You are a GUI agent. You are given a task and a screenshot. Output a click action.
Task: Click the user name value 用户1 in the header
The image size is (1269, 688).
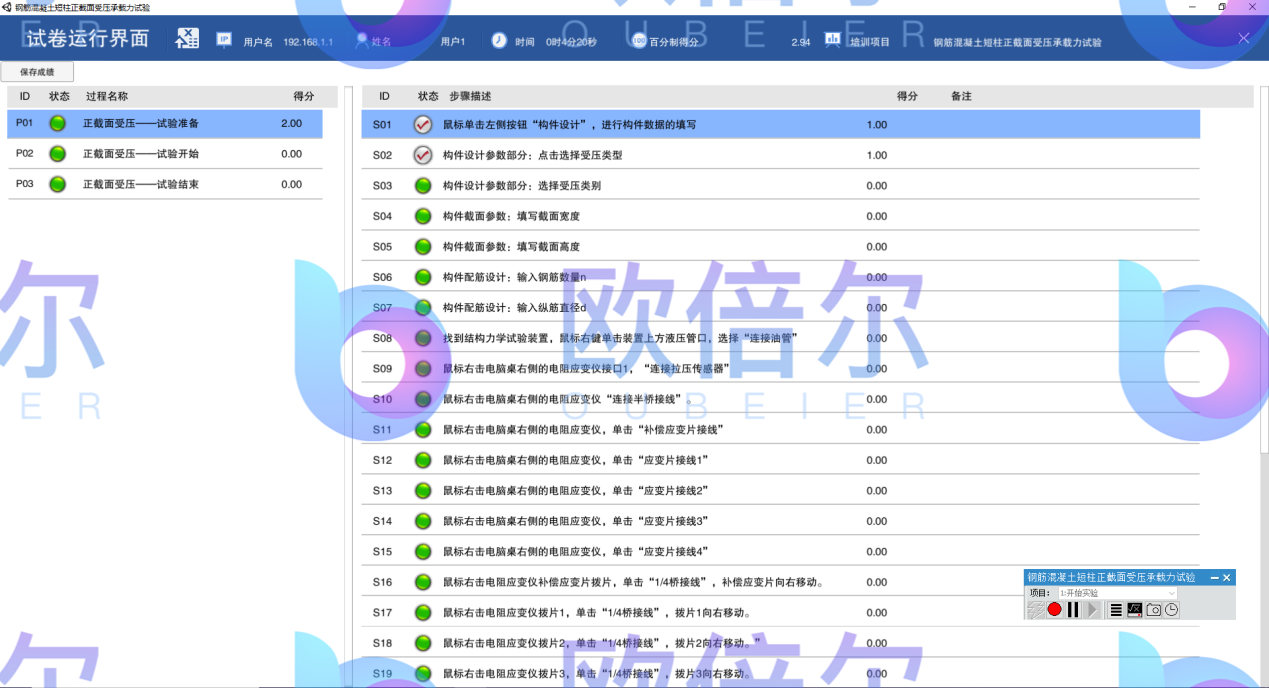pos(453,42)
